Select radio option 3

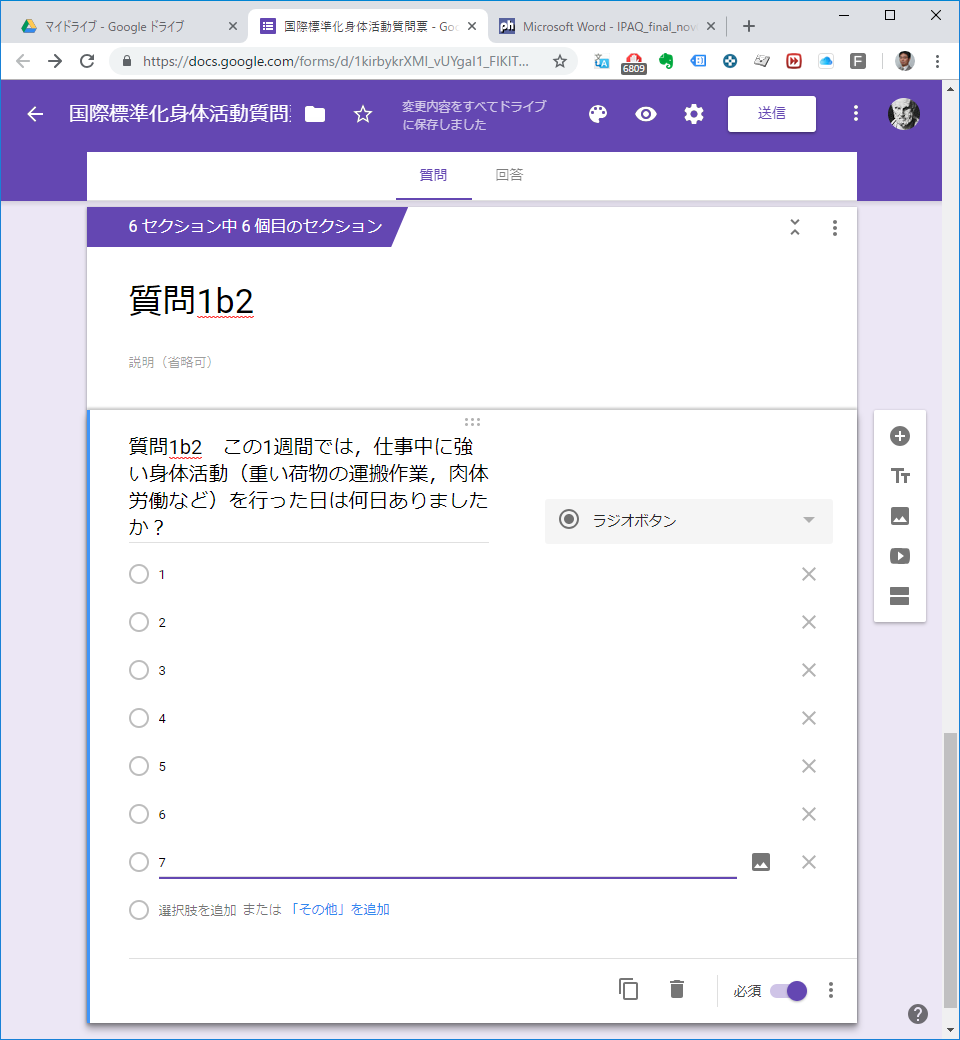139,670
